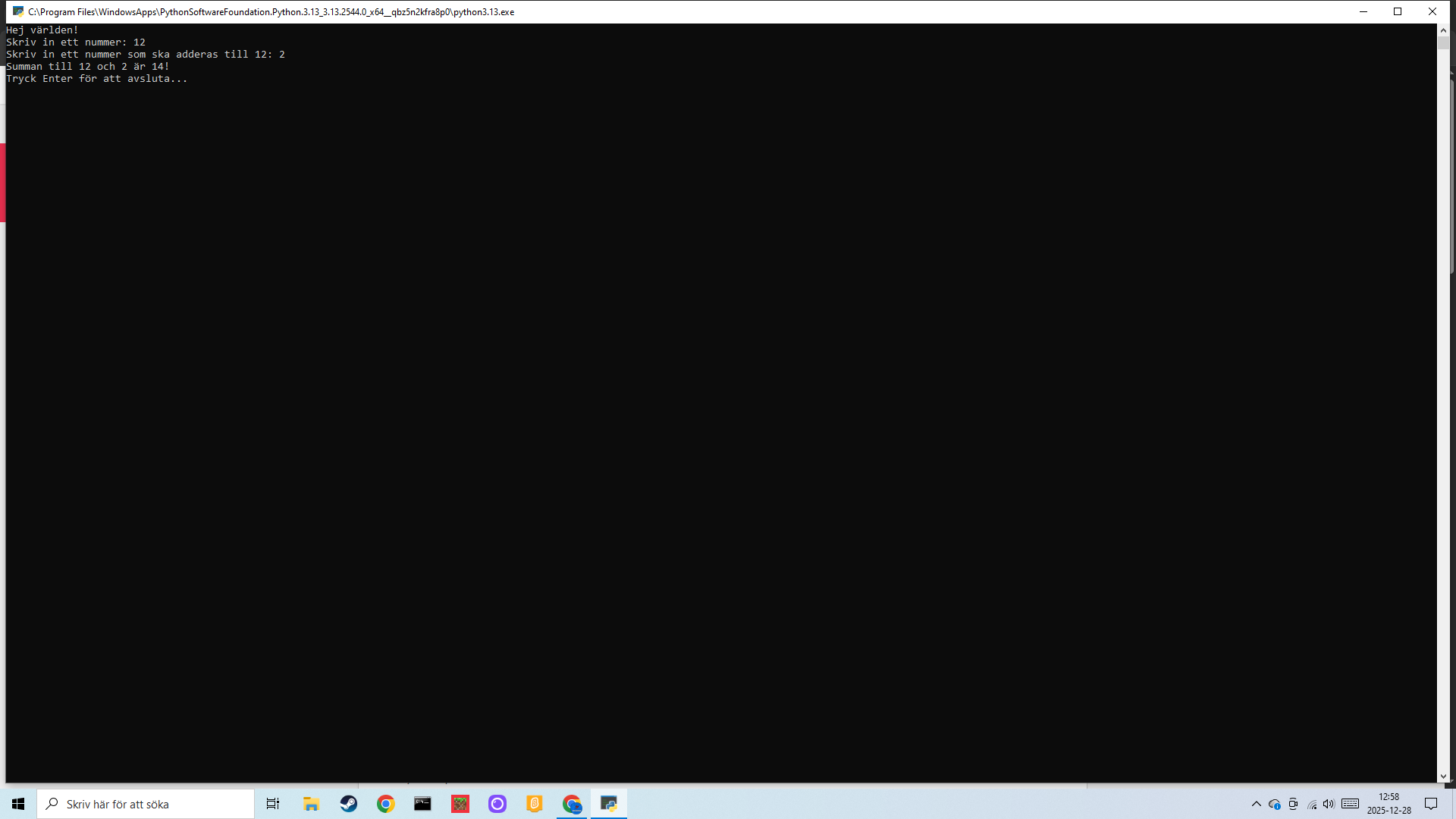This screenshot has width=1456, height=819.
Task: Open the volume speaker control
Action: pyautogui.click(x=1329, y=804)
